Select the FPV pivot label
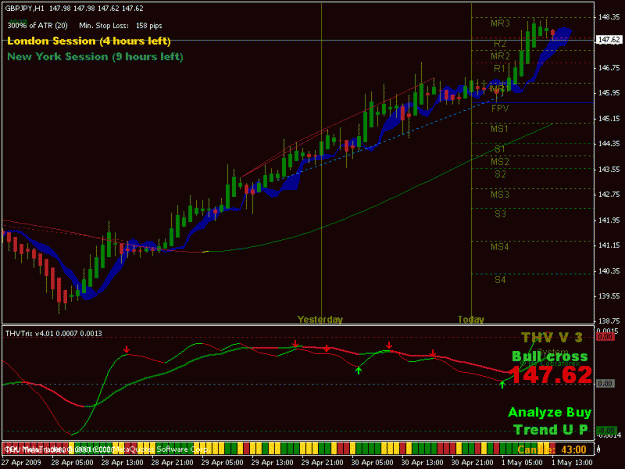The height and width of the screenshot is (469, 625). coord(500,108)
